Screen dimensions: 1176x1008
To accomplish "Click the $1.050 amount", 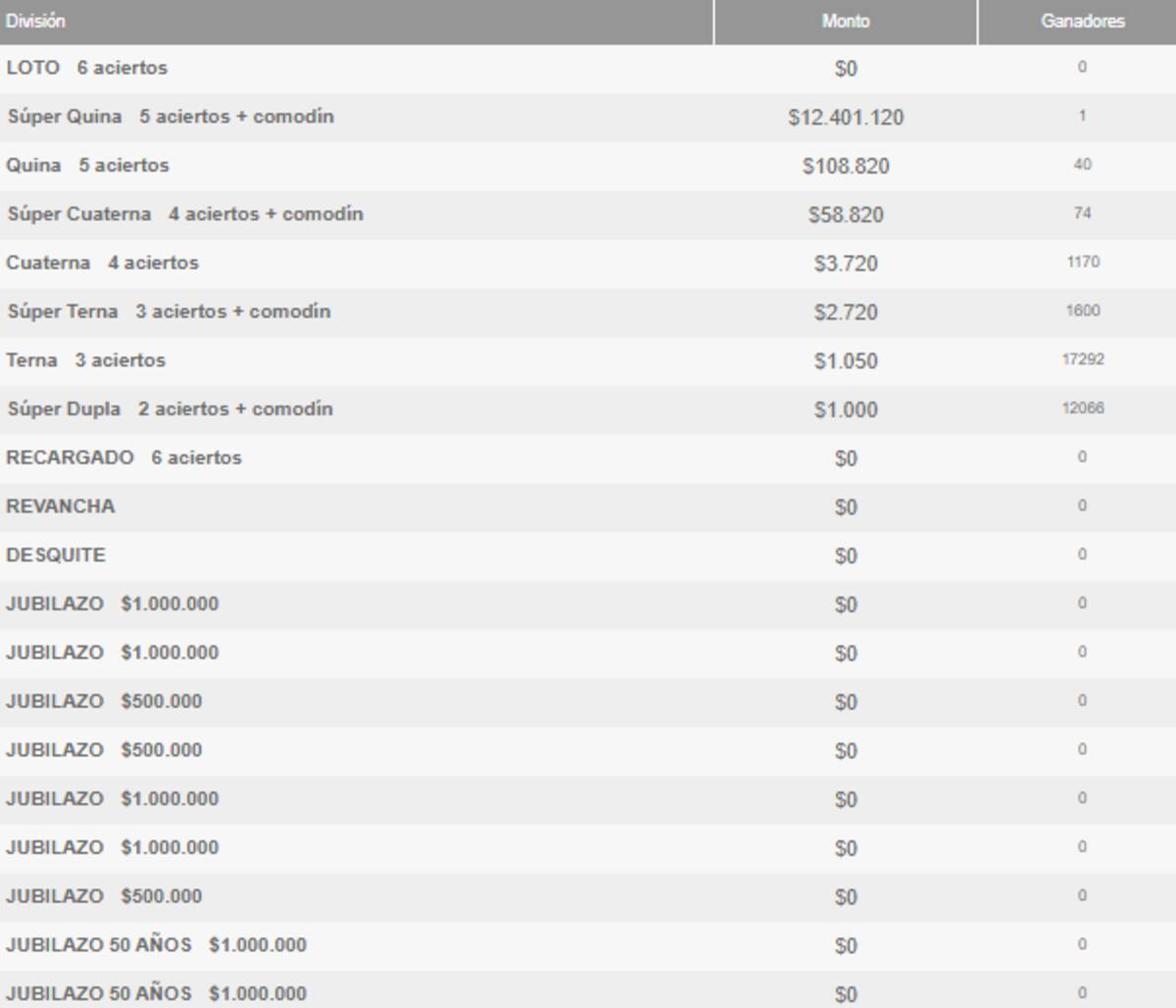I will coord(846,361).
